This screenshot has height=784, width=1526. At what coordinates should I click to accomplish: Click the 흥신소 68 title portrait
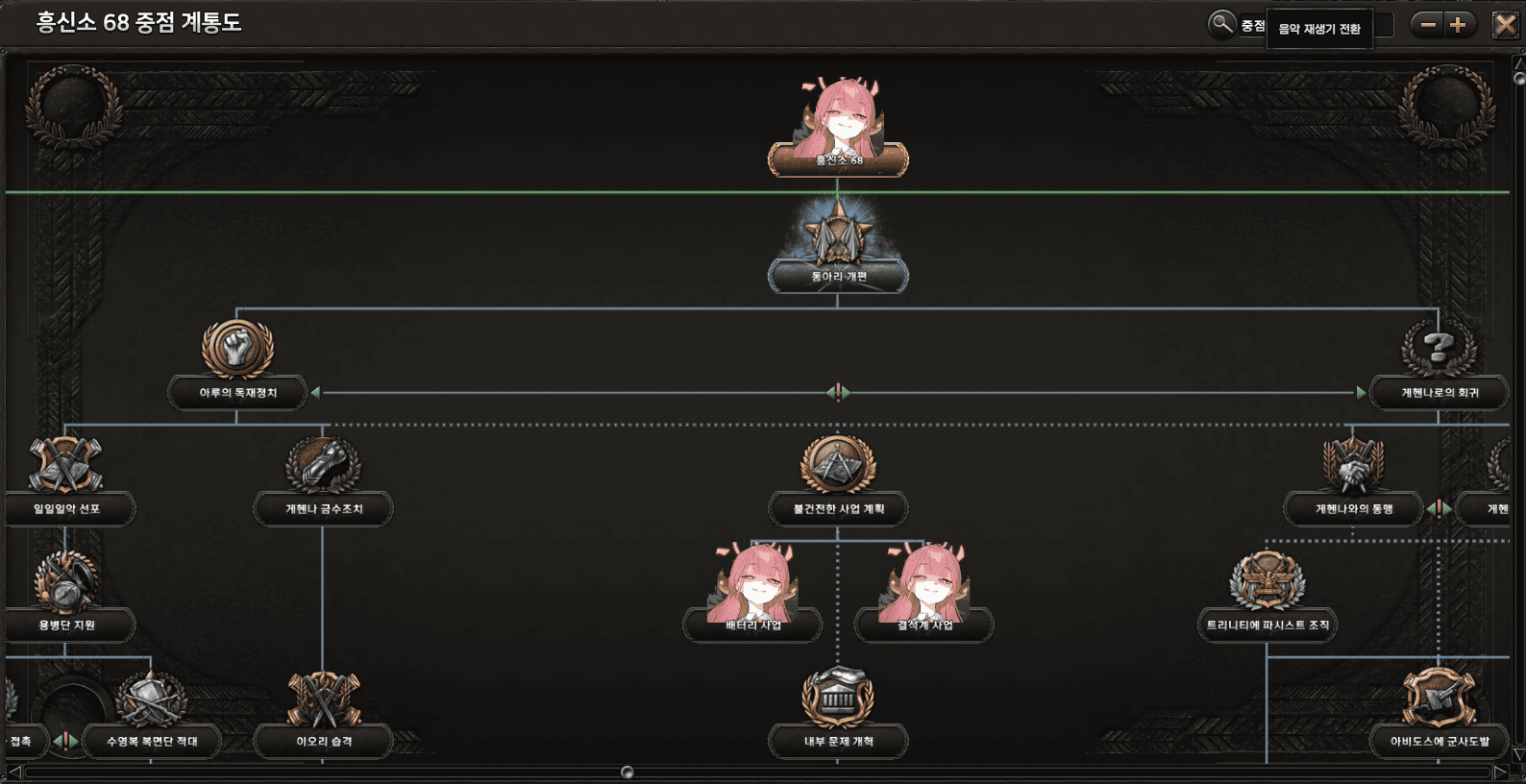coord(838,117)
